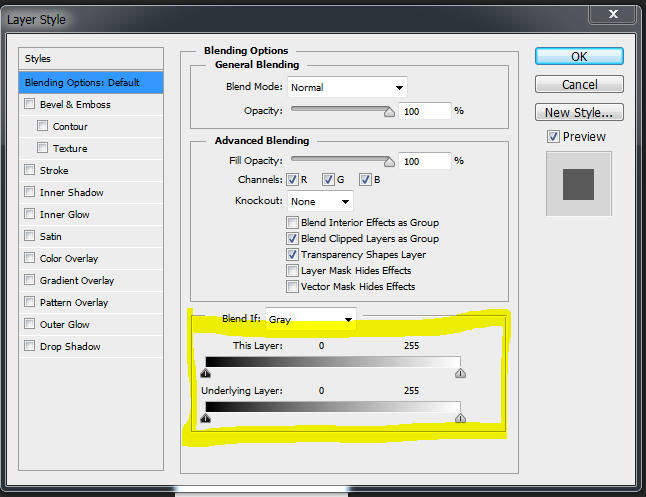Uncheck the G channel box
The width and height of the screenshot is (646, 497).
(x=328, y=180)
